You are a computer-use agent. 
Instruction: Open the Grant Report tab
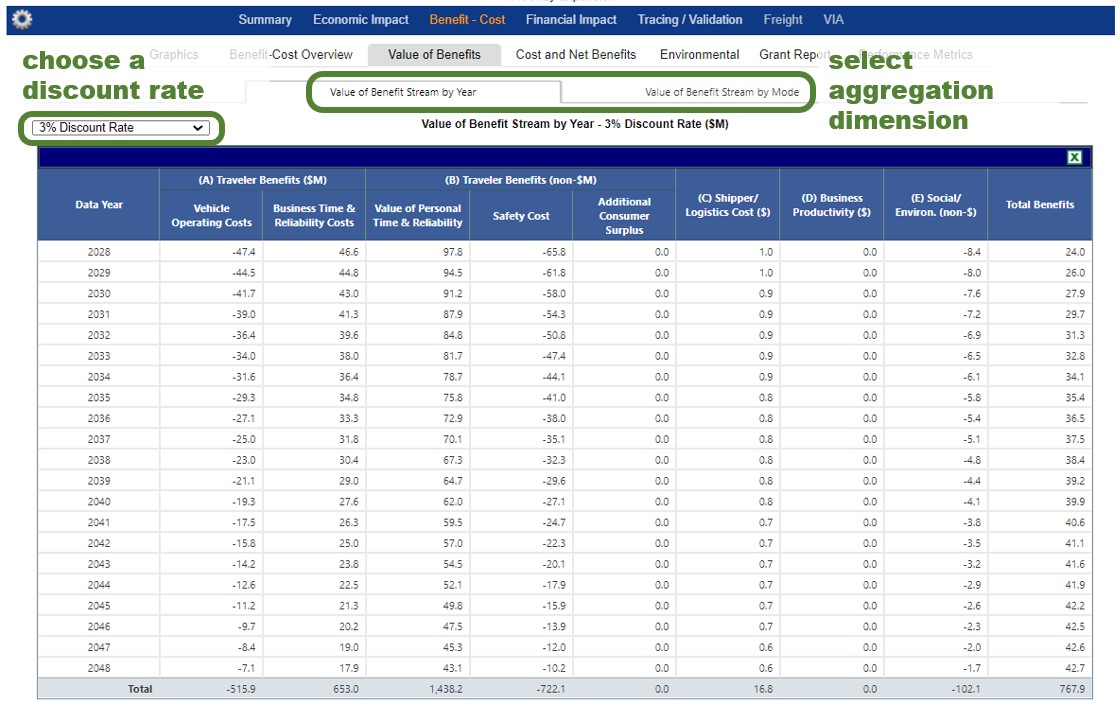[795, 55]
